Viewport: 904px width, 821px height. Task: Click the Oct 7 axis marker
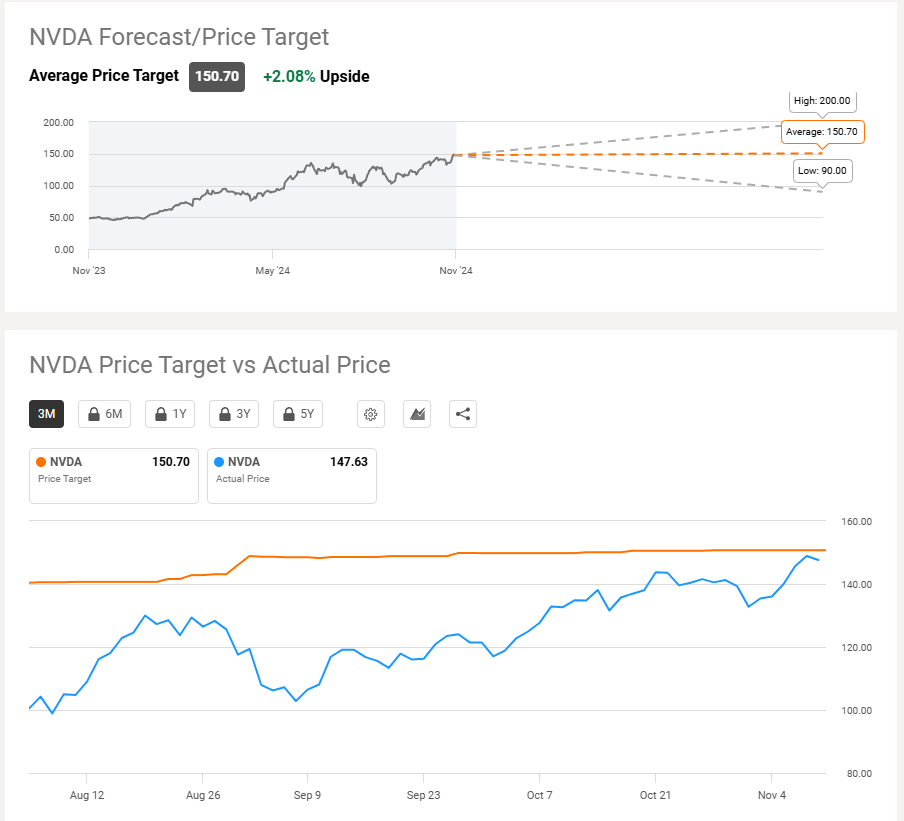(540, 795)
